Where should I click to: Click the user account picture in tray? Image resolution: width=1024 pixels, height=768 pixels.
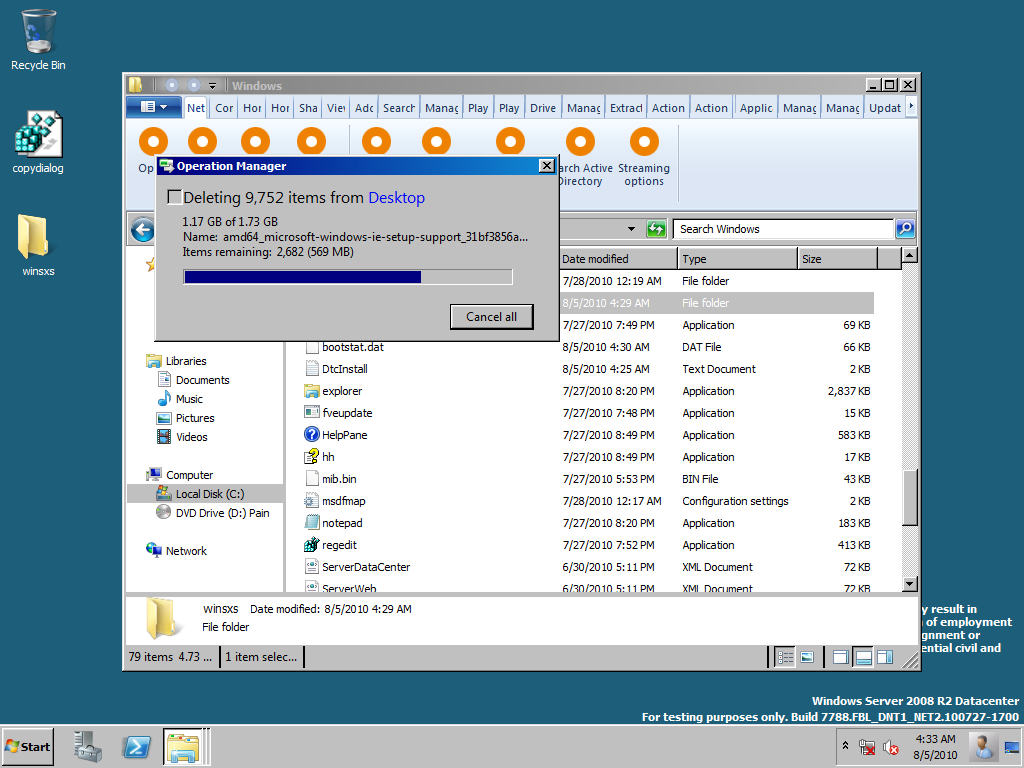click(x=982, y=746)
